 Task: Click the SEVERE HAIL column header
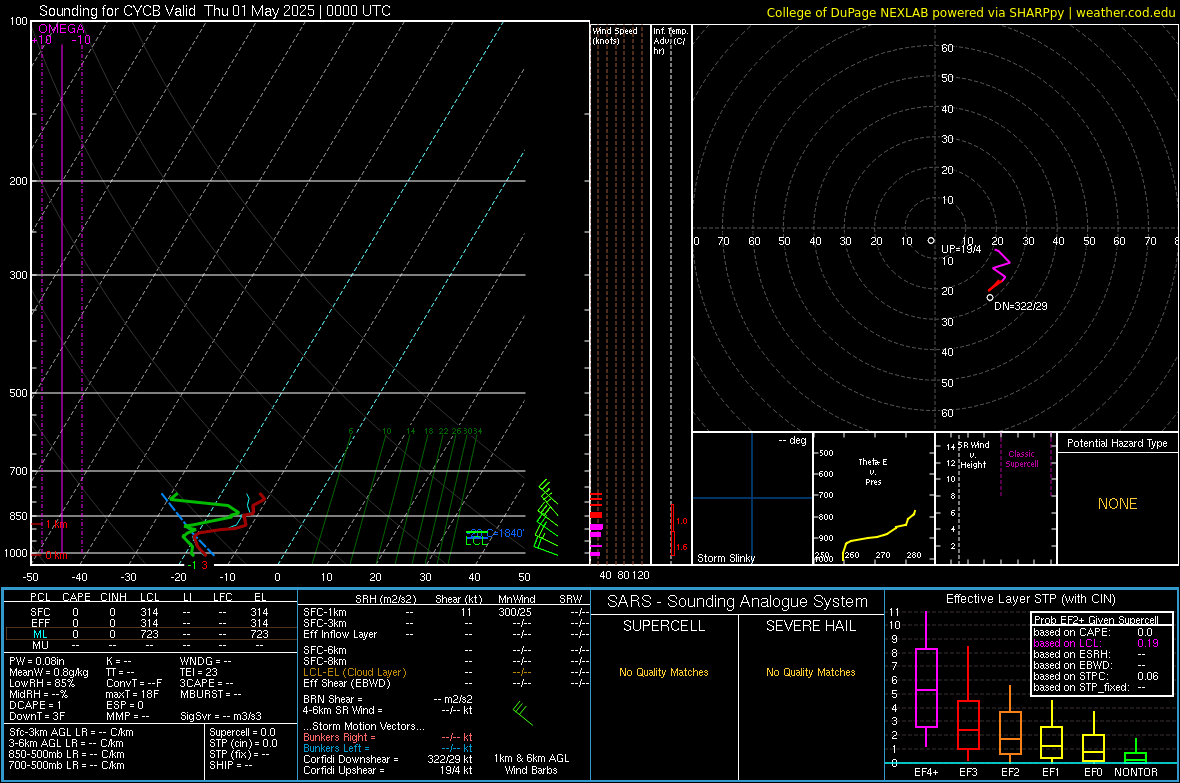point(810,626)
